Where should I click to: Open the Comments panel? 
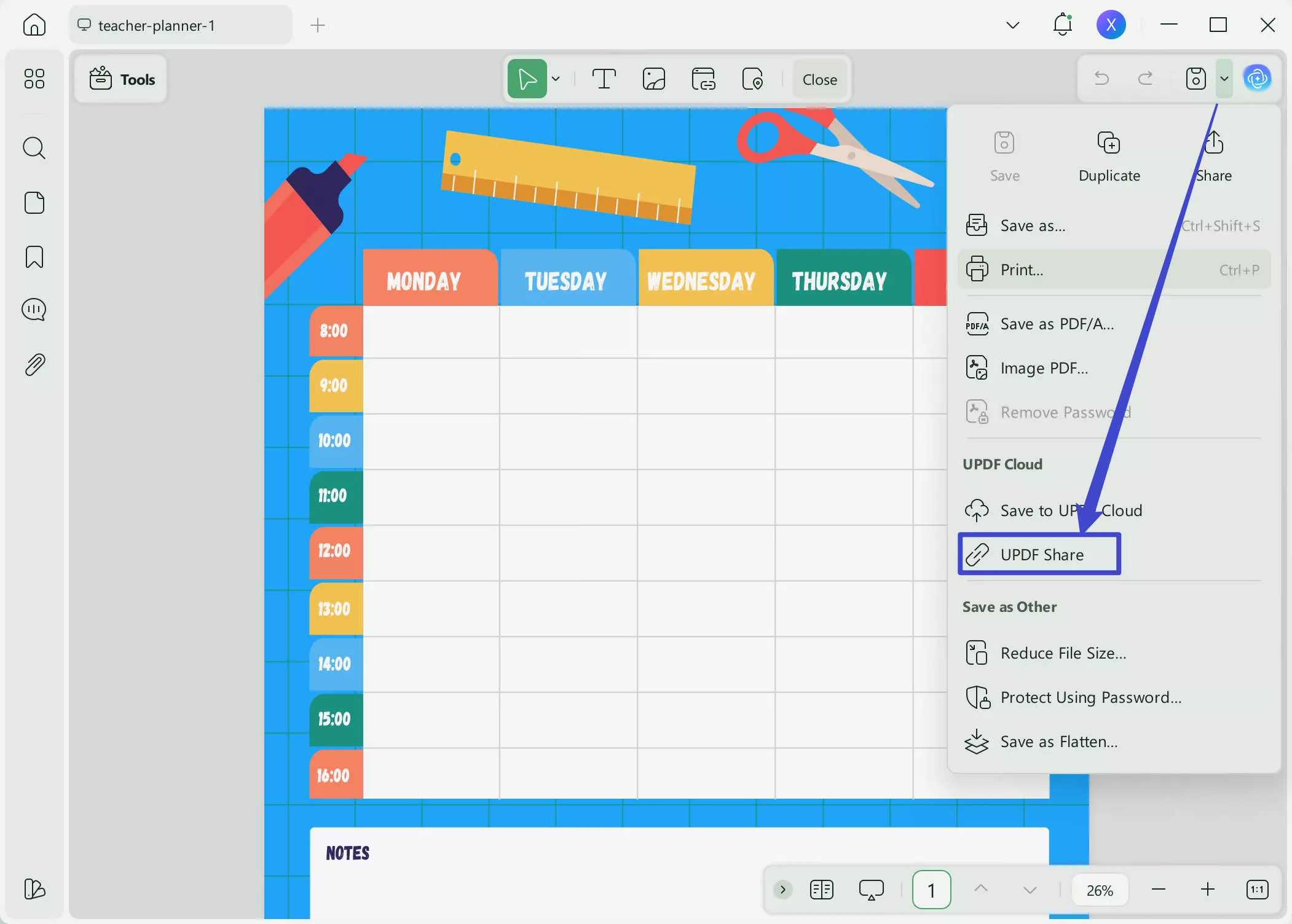34,310
